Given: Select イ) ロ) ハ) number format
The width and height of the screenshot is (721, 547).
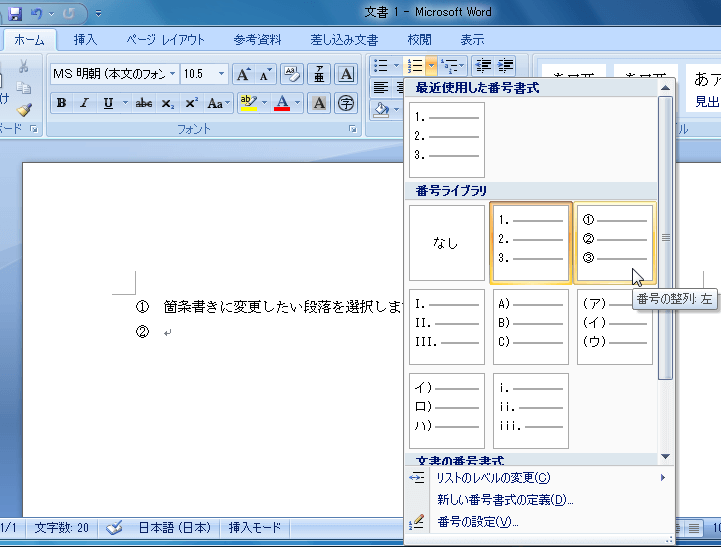Looking at the screenshot, I should click(x=447, y=411).
